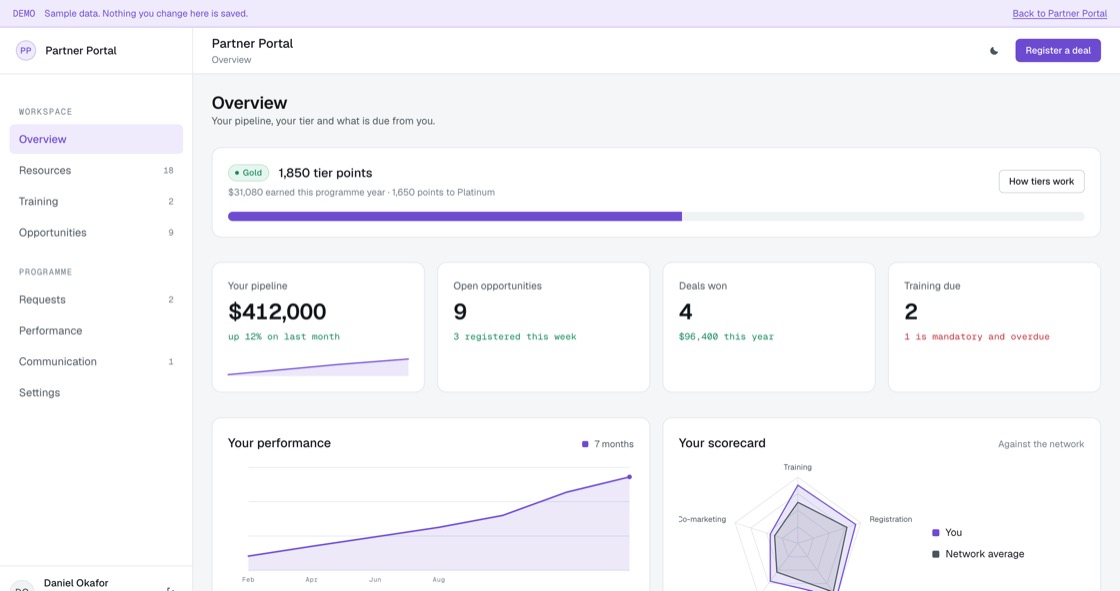This screenshot has height=591, width=1120.
Task: Open Resources in the sidebar
Action: coord(96,170)
